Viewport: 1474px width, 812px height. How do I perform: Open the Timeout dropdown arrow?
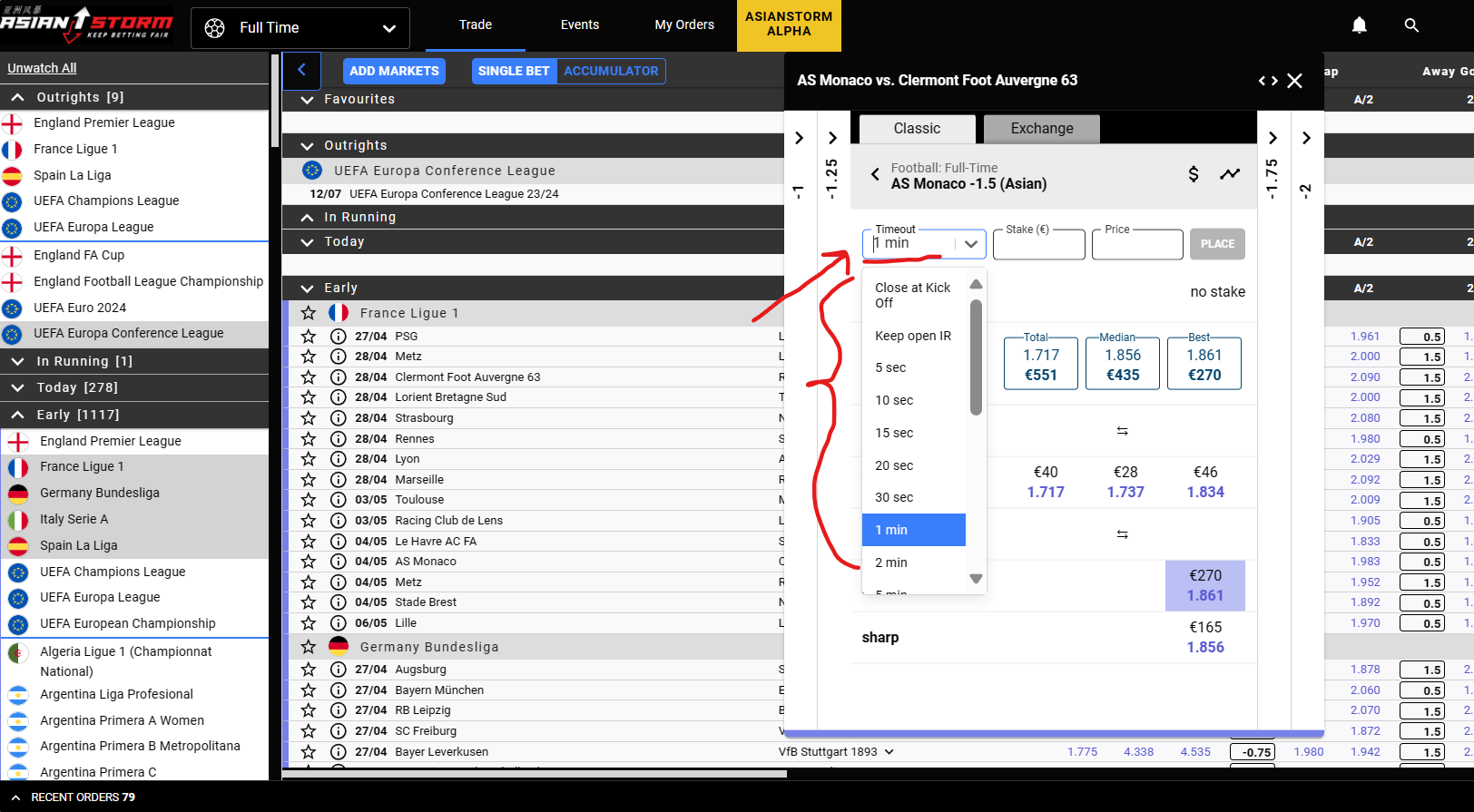[x=970, y=243]
